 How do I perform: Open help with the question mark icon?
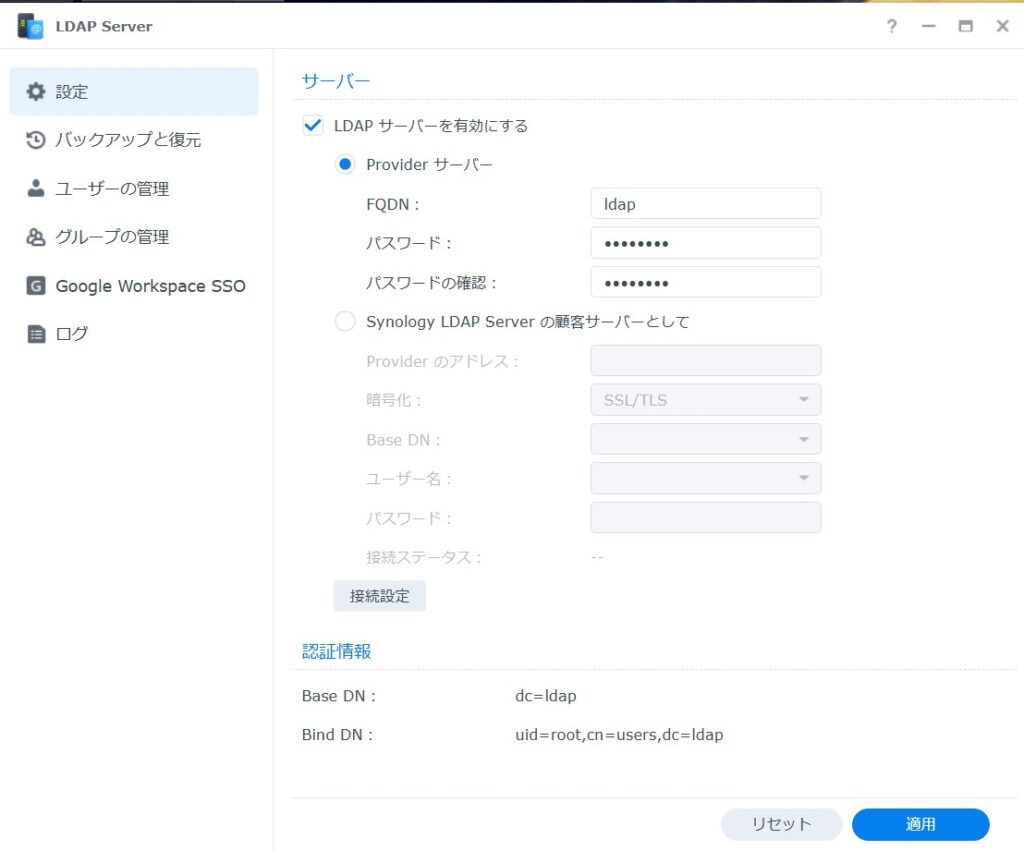[x=891, y=26]
